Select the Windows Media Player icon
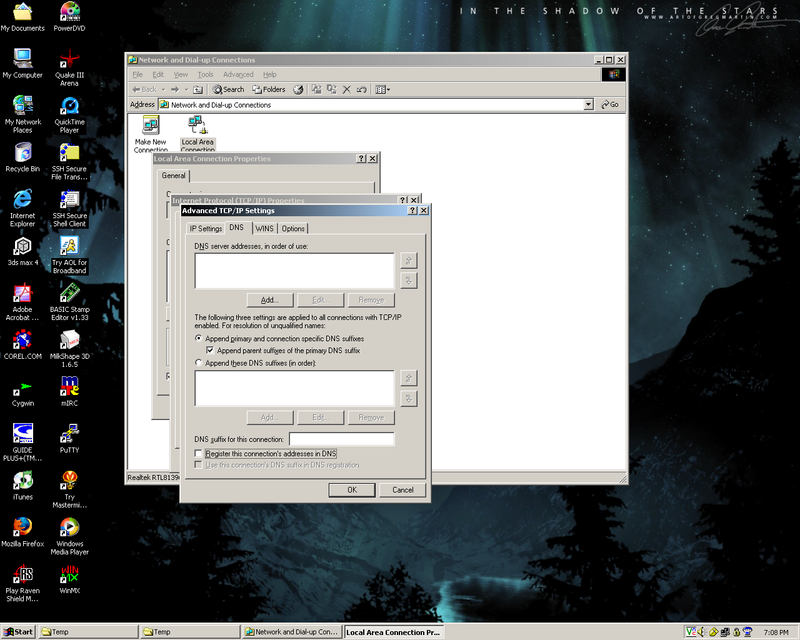 pos(69,536)
